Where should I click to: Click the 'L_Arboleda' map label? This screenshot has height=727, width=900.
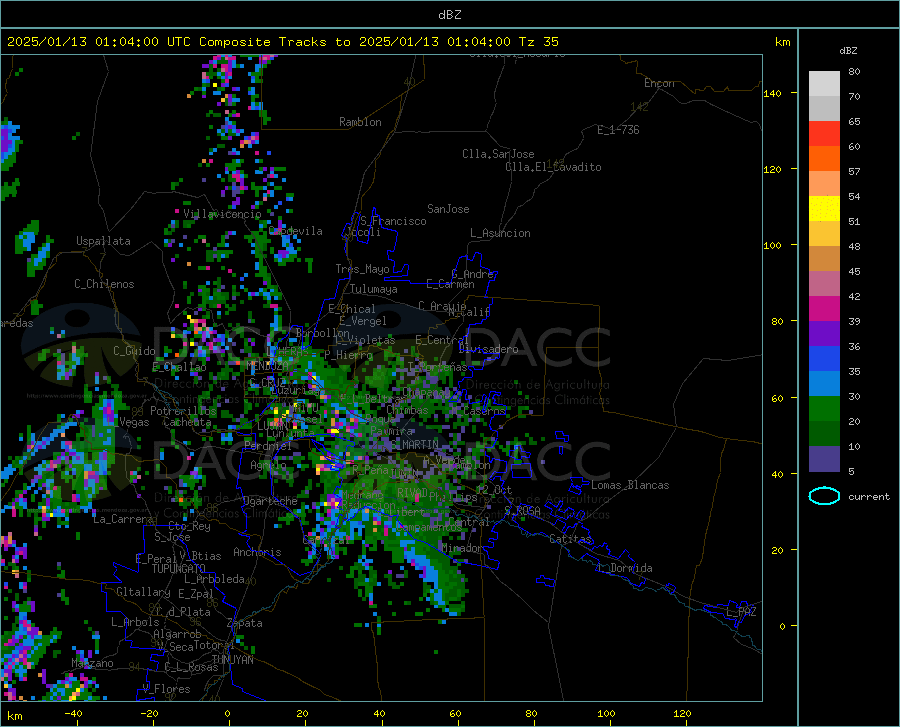[x=214, y=579]
